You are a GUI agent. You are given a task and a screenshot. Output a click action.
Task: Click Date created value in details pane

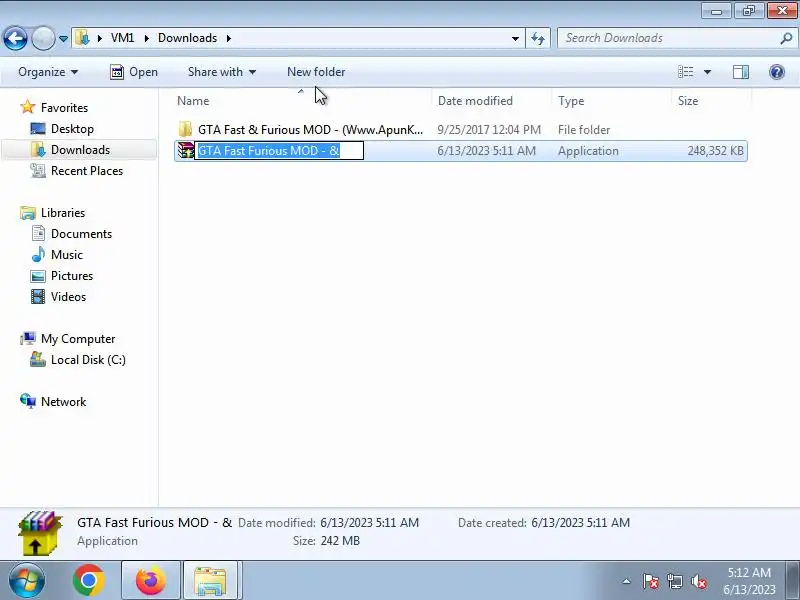[581, 523]
